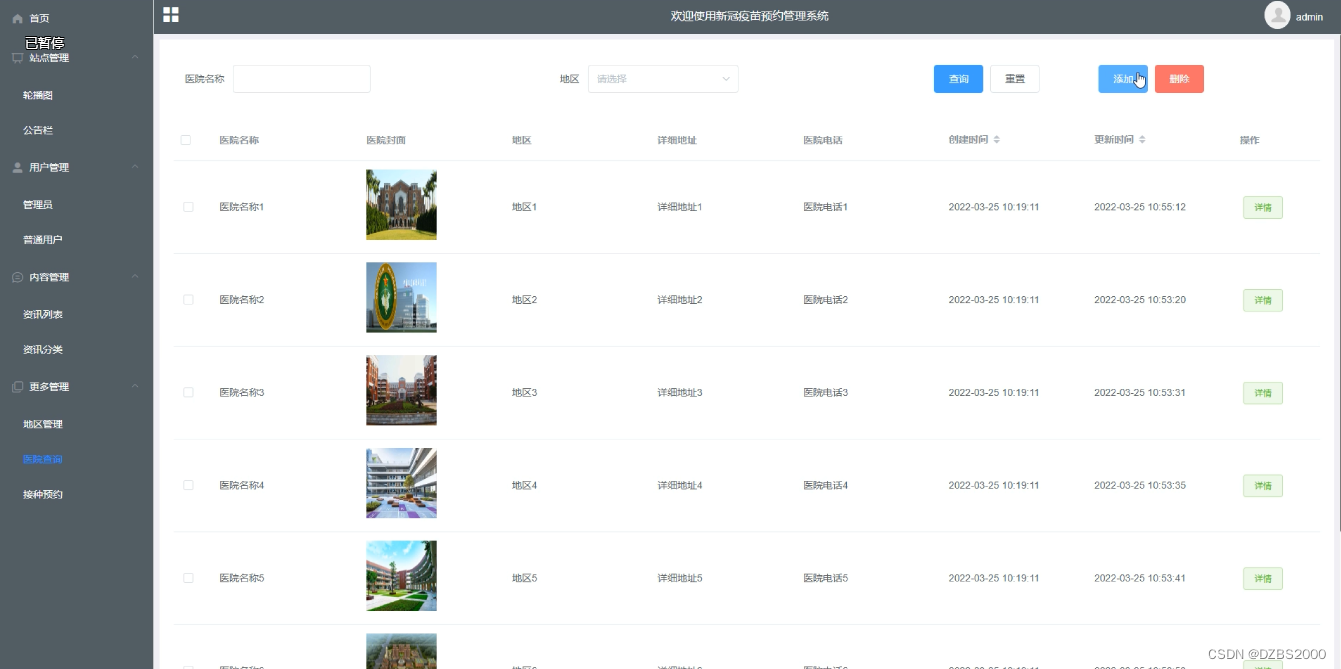
Task: Click the grid menu icon in header
Action: pos(171,15)
